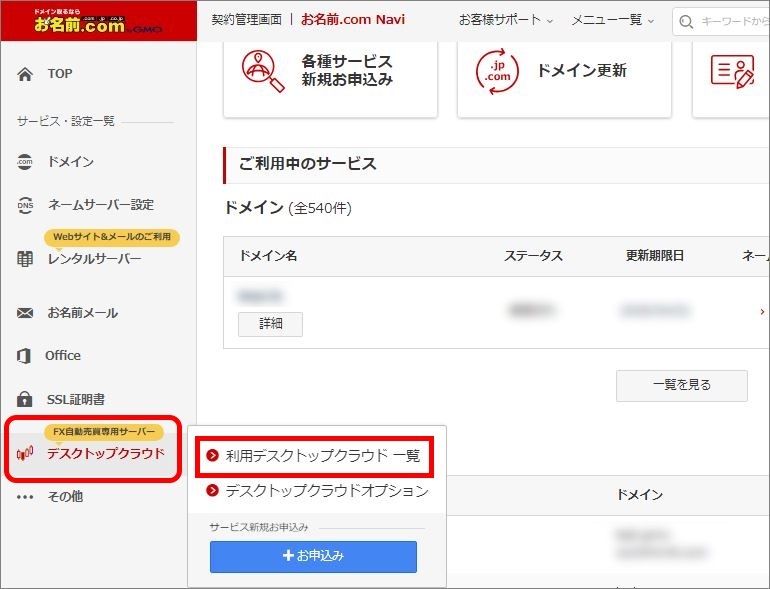Viewport: 770px width, 589px height.
Task: Click the デスクトップクラウド candlestick chart icon
Action: [x=25, y=453]
